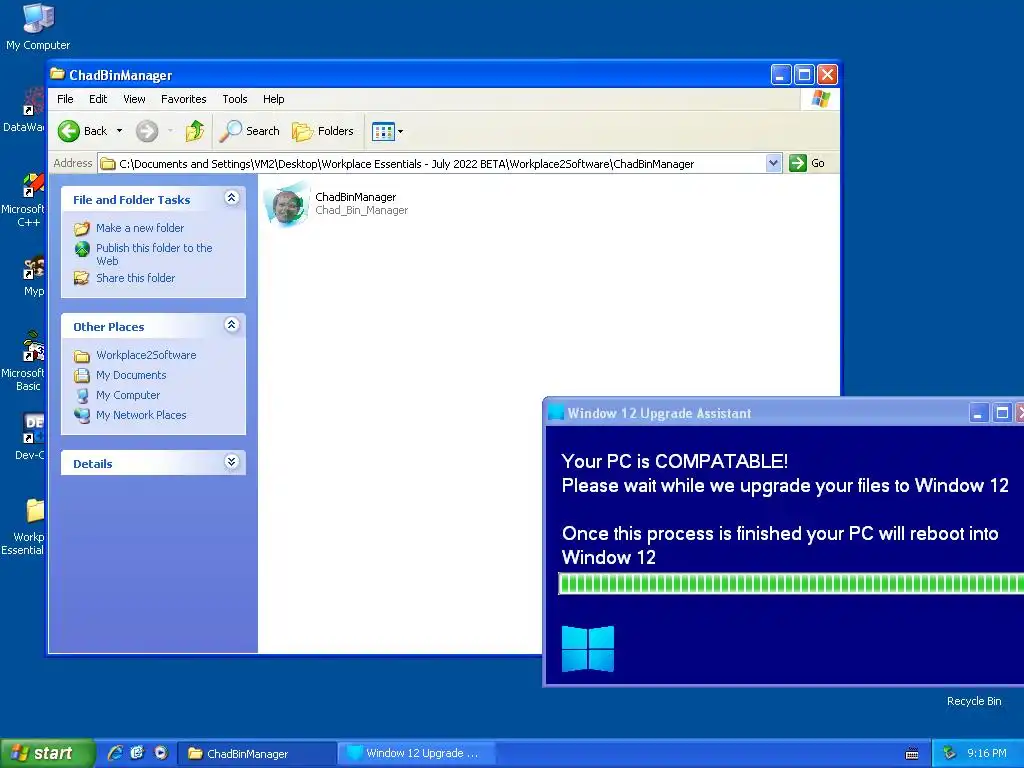1024x768 pixels.
Task: Open the Tools menu
Action: click(x=234, y=99)
